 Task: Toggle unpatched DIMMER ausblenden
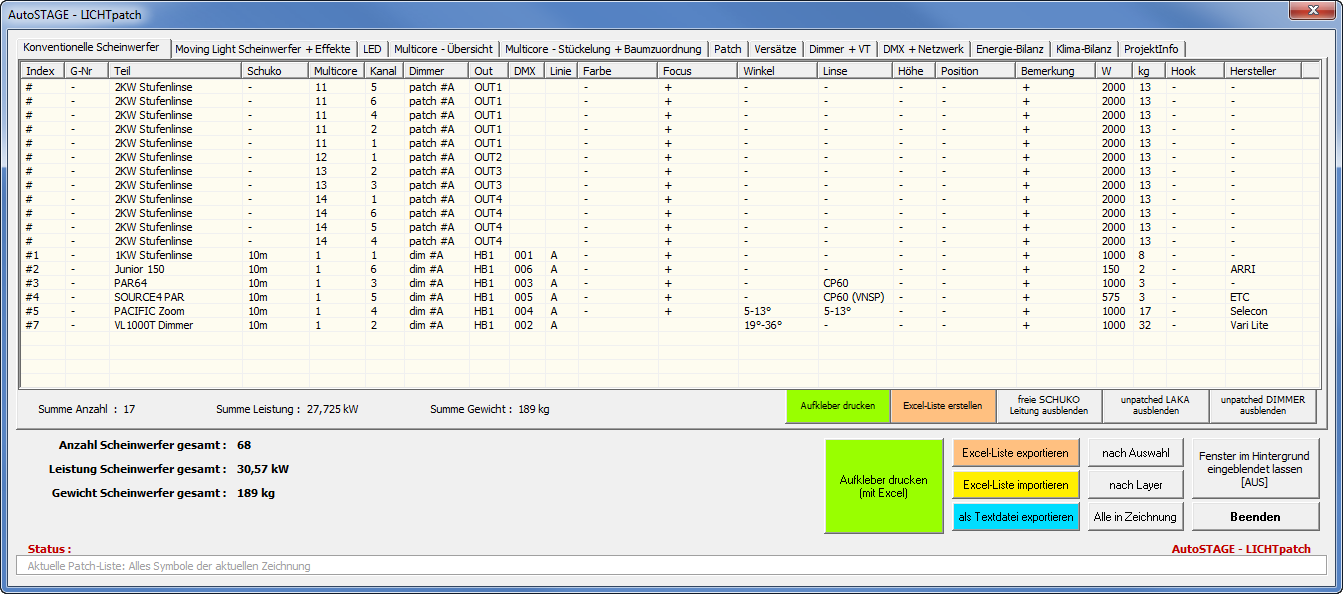1262,406
